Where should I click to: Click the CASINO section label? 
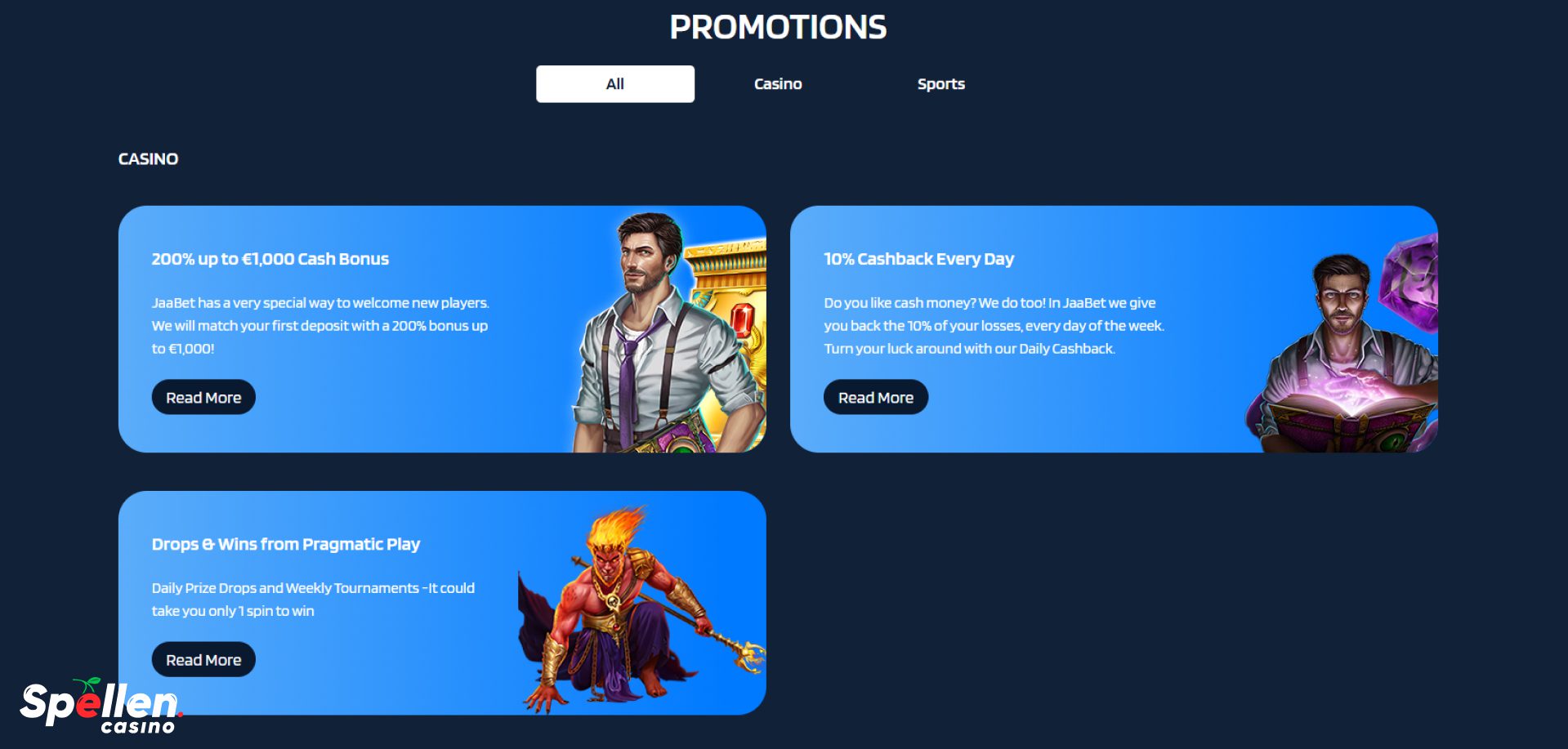[148, 158]
